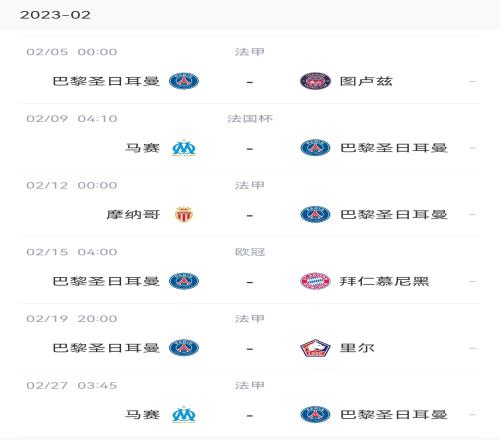Select the 欧冠 competition label on 02/15
Image resolution: width=500 pixels, height=440 pixels.
[x=250, y=252]
